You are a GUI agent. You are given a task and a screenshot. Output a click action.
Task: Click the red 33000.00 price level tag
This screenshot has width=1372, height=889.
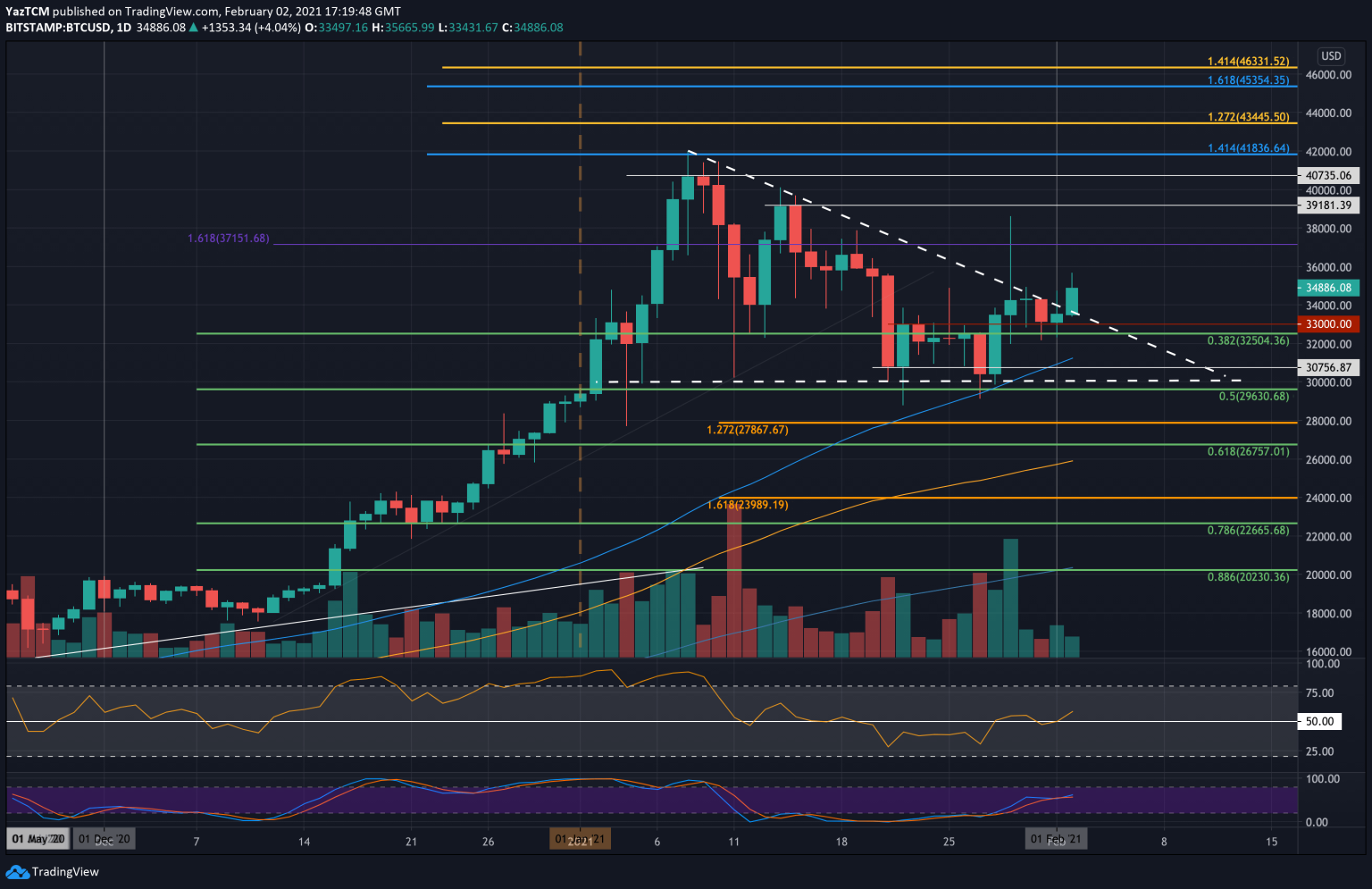(x=1328, y=324)
